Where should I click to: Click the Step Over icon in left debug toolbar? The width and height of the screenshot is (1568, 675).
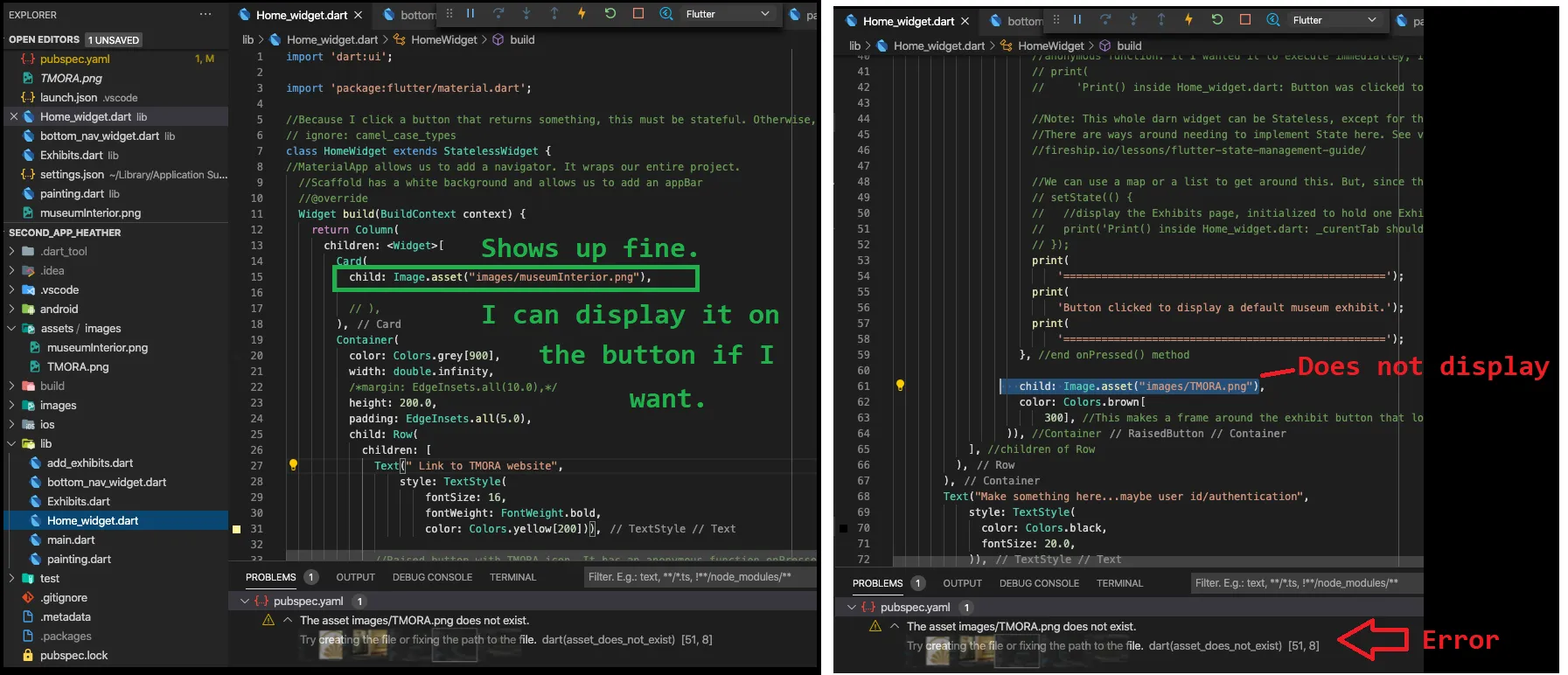coord(498,14)
